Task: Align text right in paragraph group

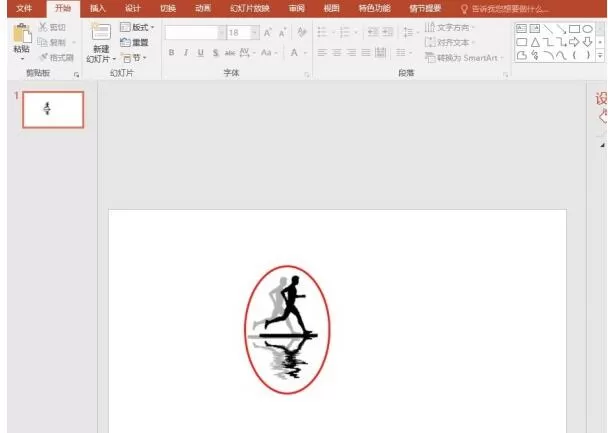Action: click(x=351, y=52)
